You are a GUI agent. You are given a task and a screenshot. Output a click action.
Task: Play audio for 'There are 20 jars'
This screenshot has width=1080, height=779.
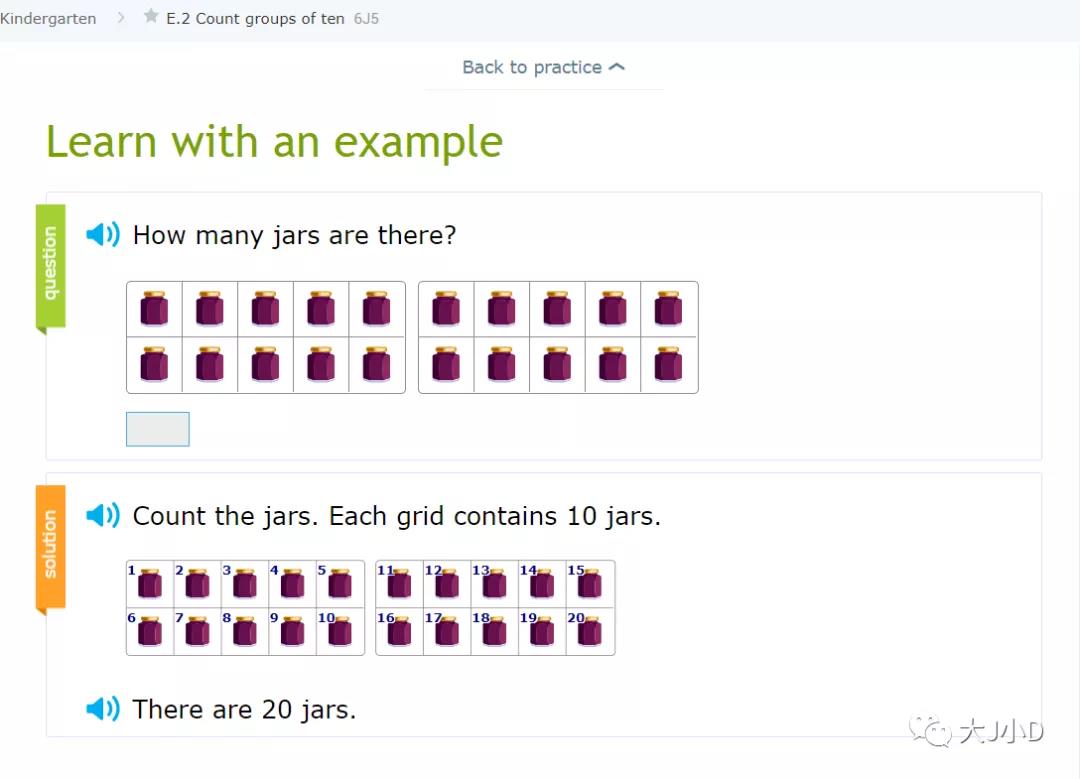pos(102,709)
